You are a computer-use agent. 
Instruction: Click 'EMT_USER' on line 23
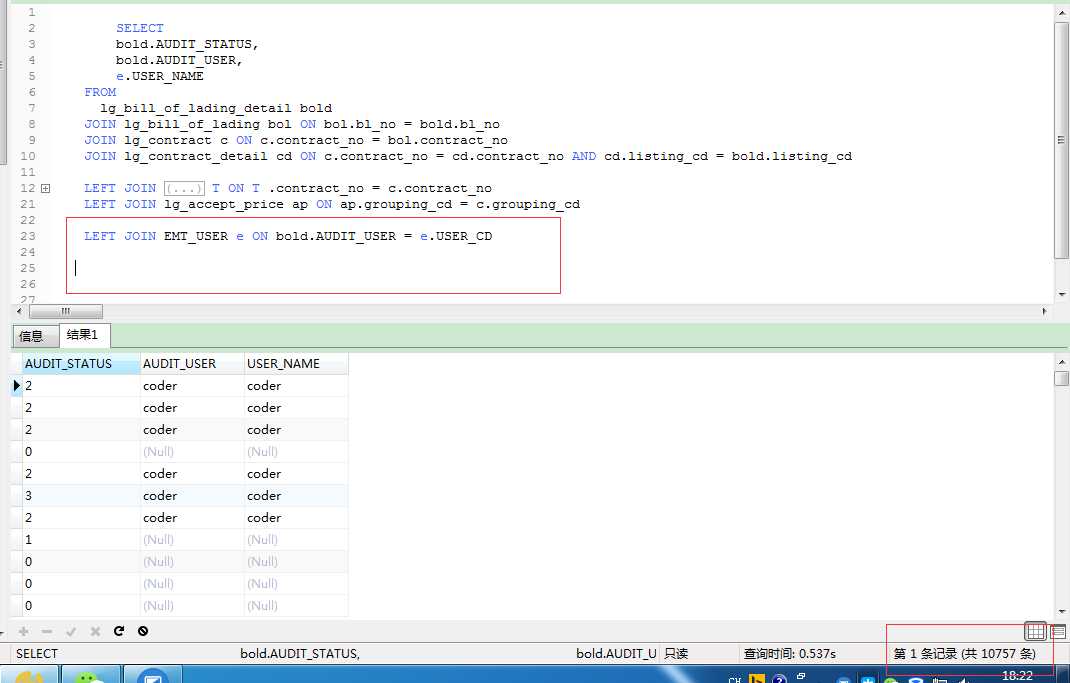pos(196,236)
